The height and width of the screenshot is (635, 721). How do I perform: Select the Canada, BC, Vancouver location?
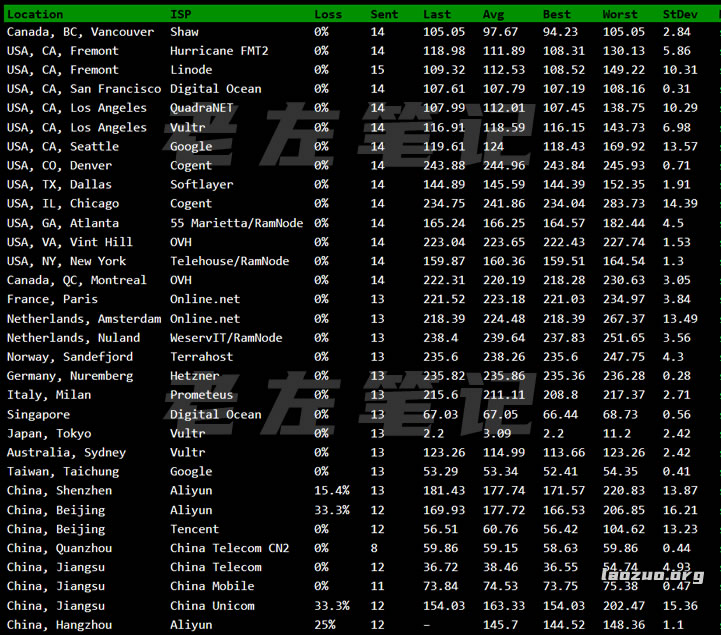coord(80,32)
